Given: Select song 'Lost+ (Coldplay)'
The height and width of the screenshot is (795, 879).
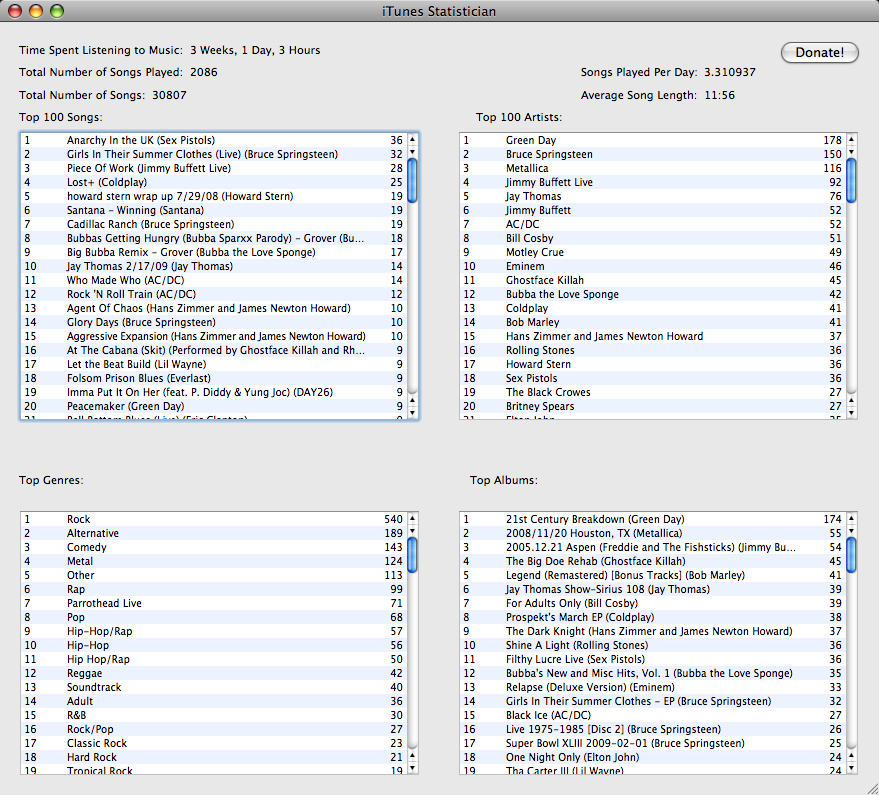Looking at the screenshot, I should coord(214,182).
